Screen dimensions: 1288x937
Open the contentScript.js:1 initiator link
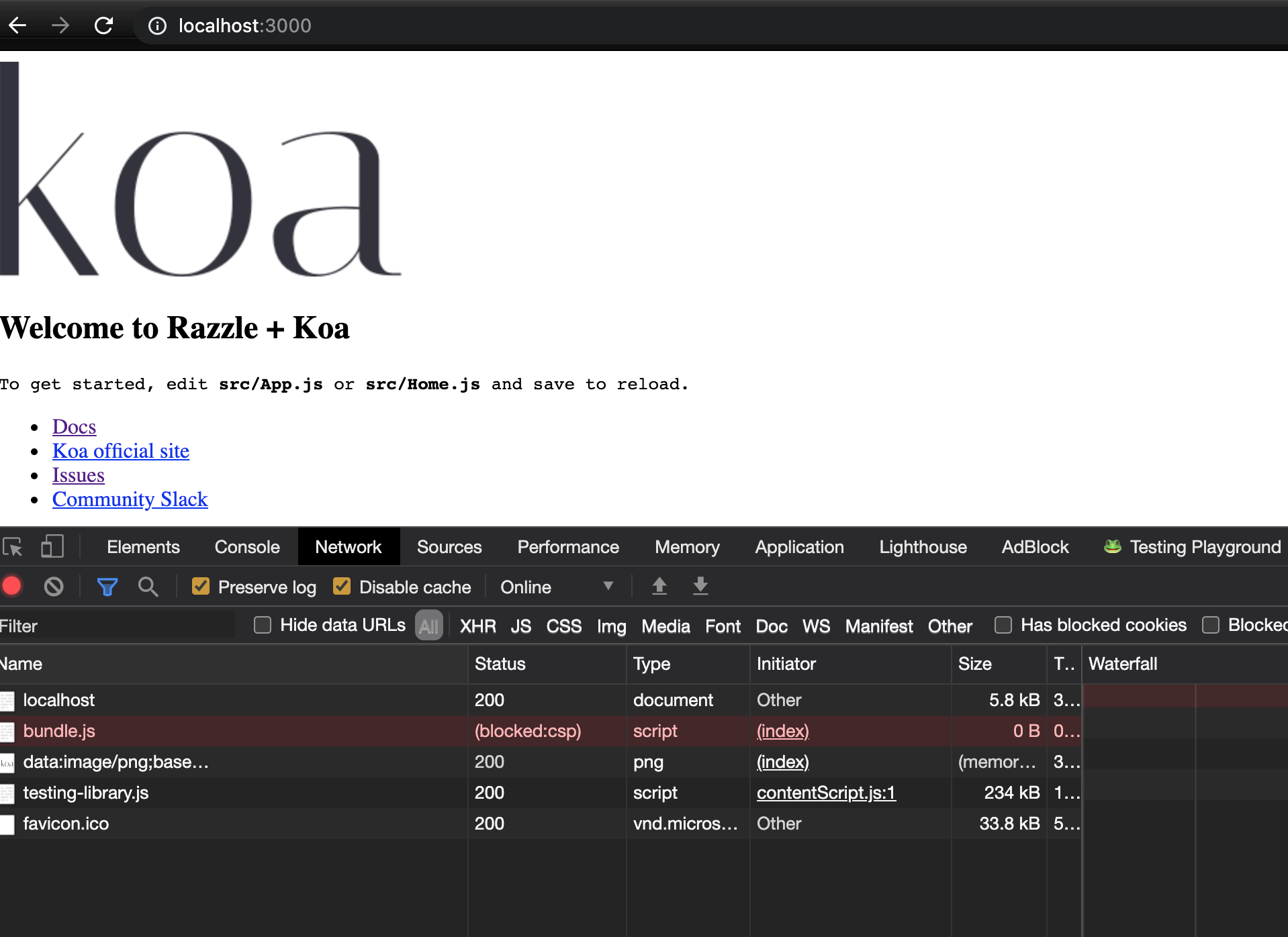click(x=826, y=793)
